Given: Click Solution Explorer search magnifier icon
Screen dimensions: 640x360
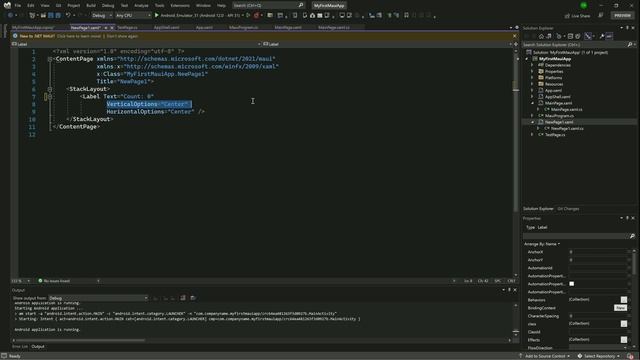Looking at the screenshot, I should [x=630, y=44].
